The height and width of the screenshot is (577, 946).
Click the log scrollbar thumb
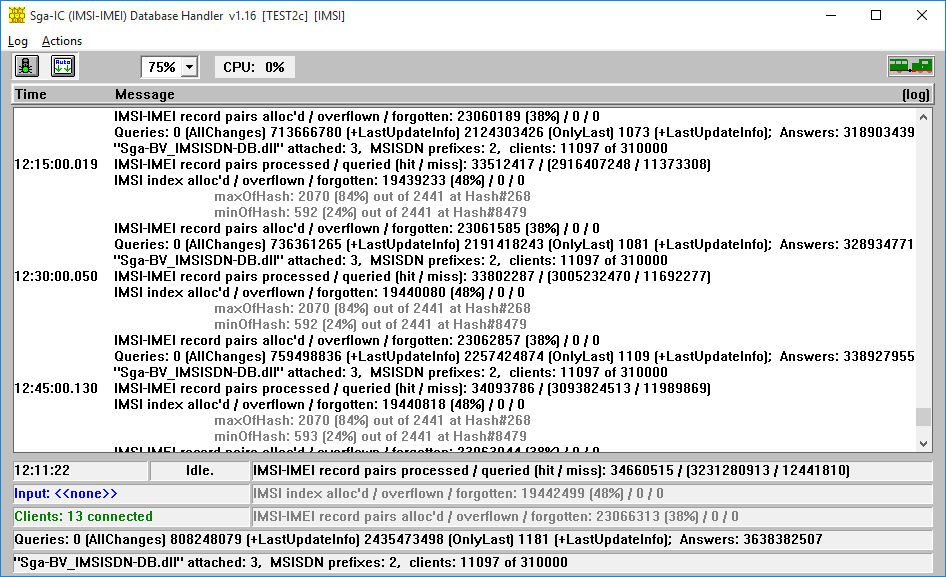(923, 417)
